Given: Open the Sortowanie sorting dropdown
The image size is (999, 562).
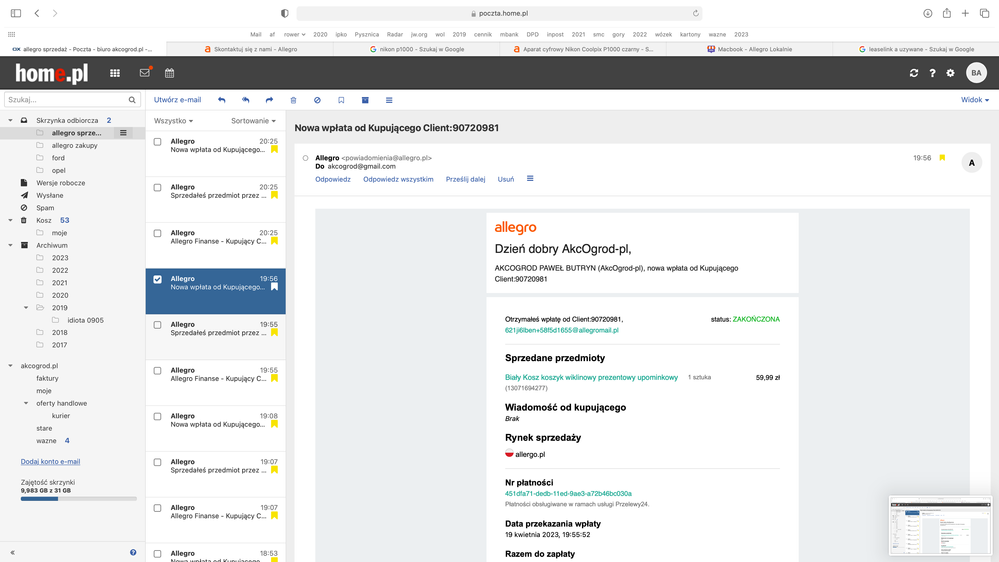Looking at the screenshot, I should click(x=253, y=121).
